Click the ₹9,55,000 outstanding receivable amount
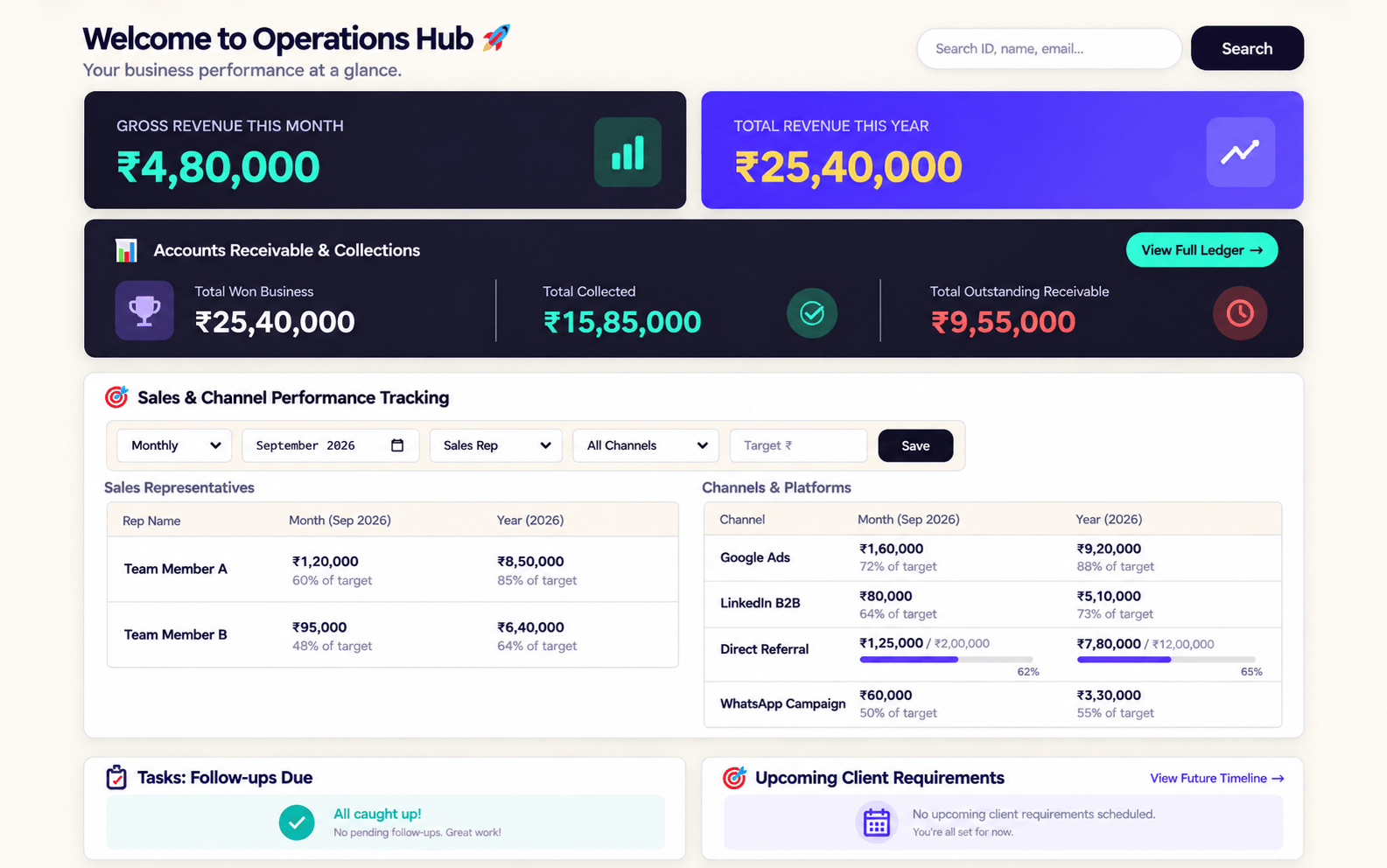The width and height of the screenshot is (1387, 868). point(1003,322)
